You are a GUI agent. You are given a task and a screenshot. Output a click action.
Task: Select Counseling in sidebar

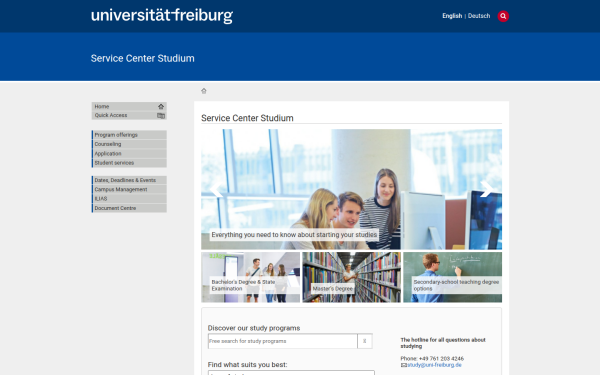tap(129, 144)
